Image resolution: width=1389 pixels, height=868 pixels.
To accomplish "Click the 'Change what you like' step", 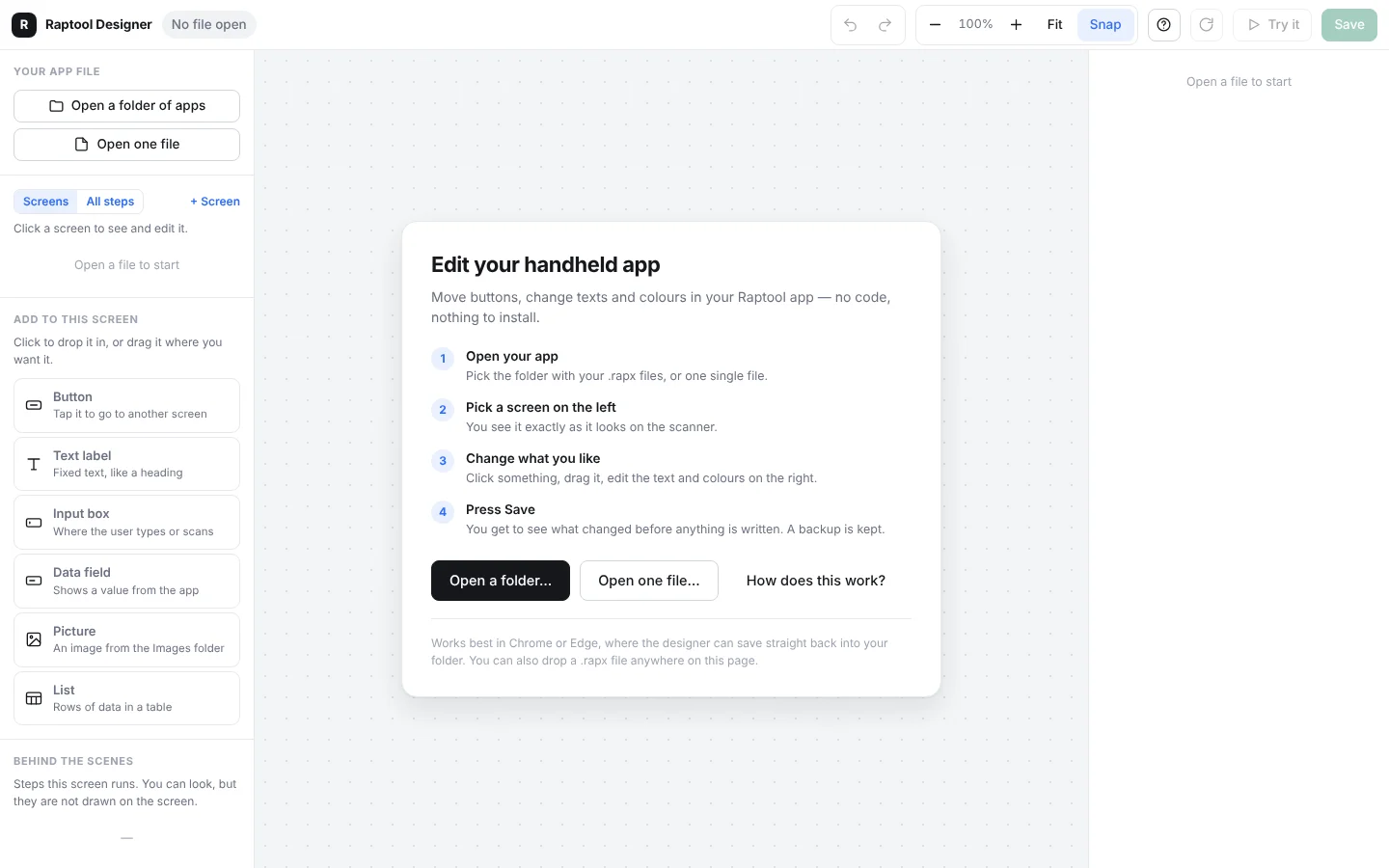I will click(533, 458).
